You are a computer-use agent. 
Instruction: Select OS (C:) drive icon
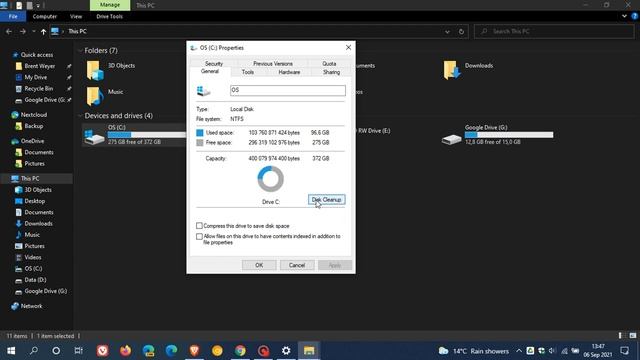coord(94,137)
